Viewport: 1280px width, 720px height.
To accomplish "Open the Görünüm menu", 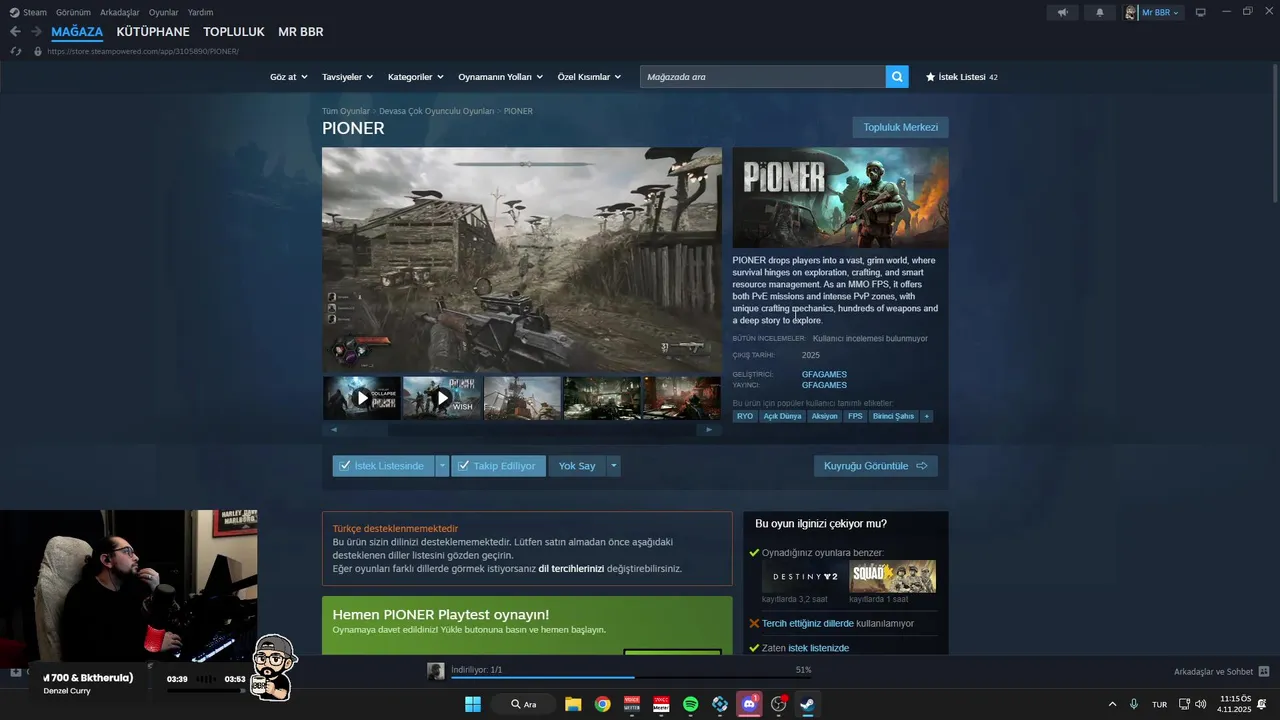I will 73,12.
